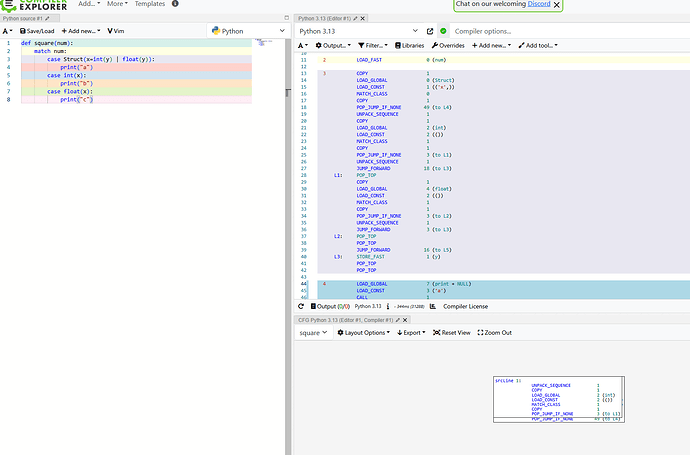
Task: Click Reset View in the CFG pane
Action: [451, 333]
